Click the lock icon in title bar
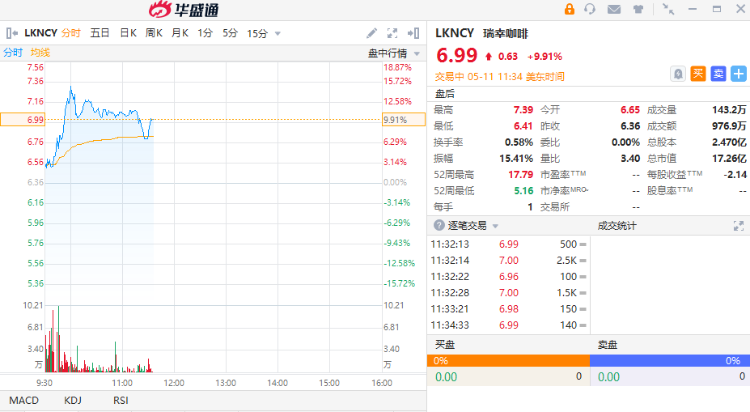Screen dimensions: 750x412 (x=569, y=10)
